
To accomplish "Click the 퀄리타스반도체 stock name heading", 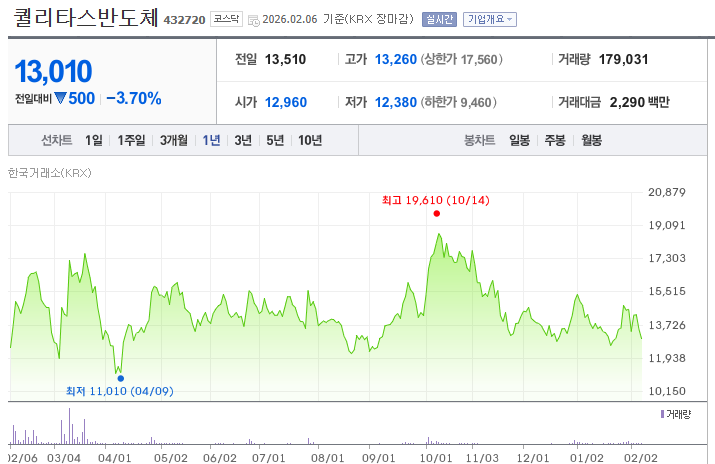I will [86, 17].
